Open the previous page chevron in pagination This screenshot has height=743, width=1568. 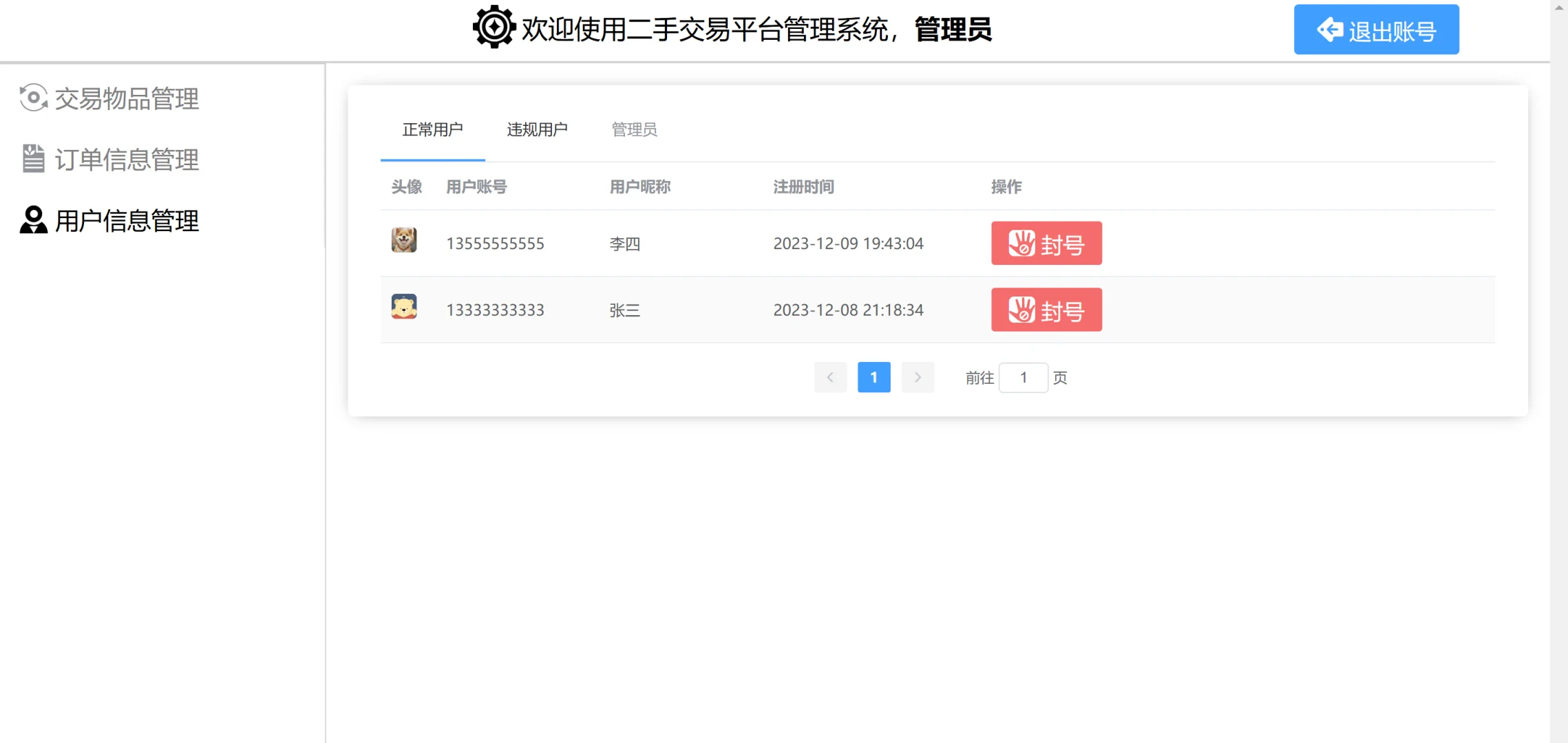click(x=830, y=377)
